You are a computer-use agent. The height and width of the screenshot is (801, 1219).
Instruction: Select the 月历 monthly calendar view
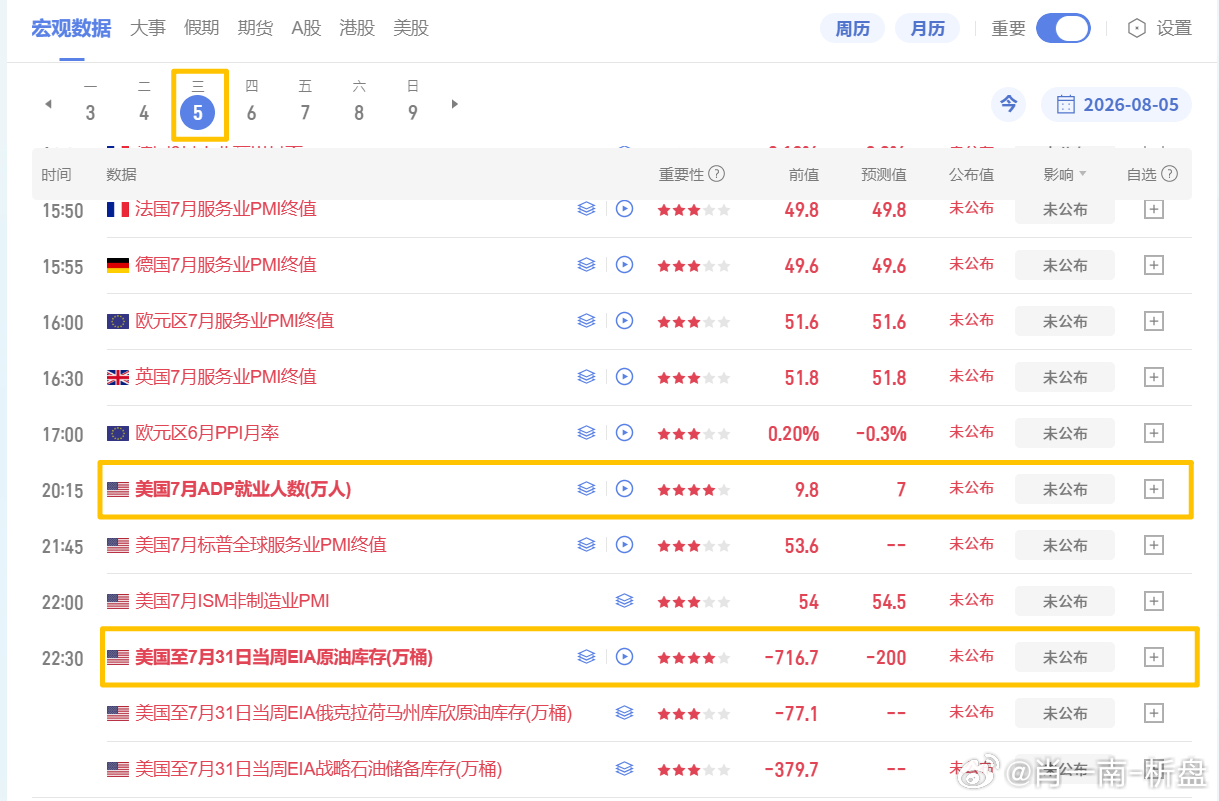(x=927, y=28)
